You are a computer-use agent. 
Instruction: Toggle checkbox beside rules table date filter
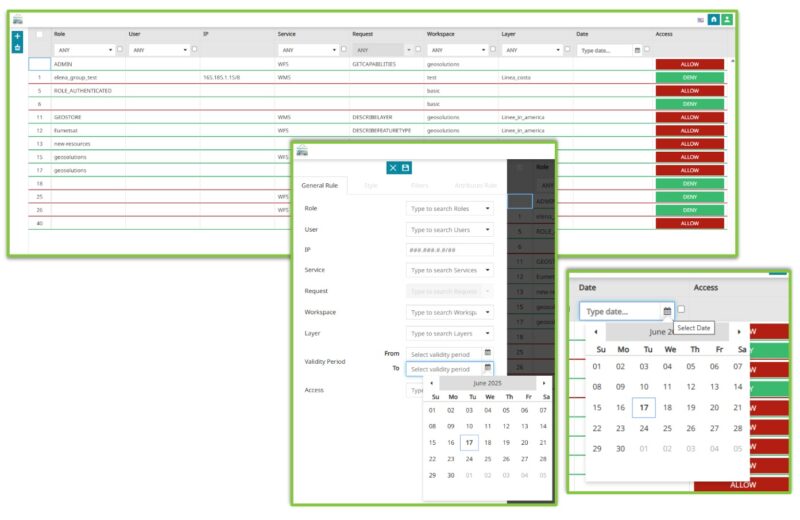click(x=647, y=49)
